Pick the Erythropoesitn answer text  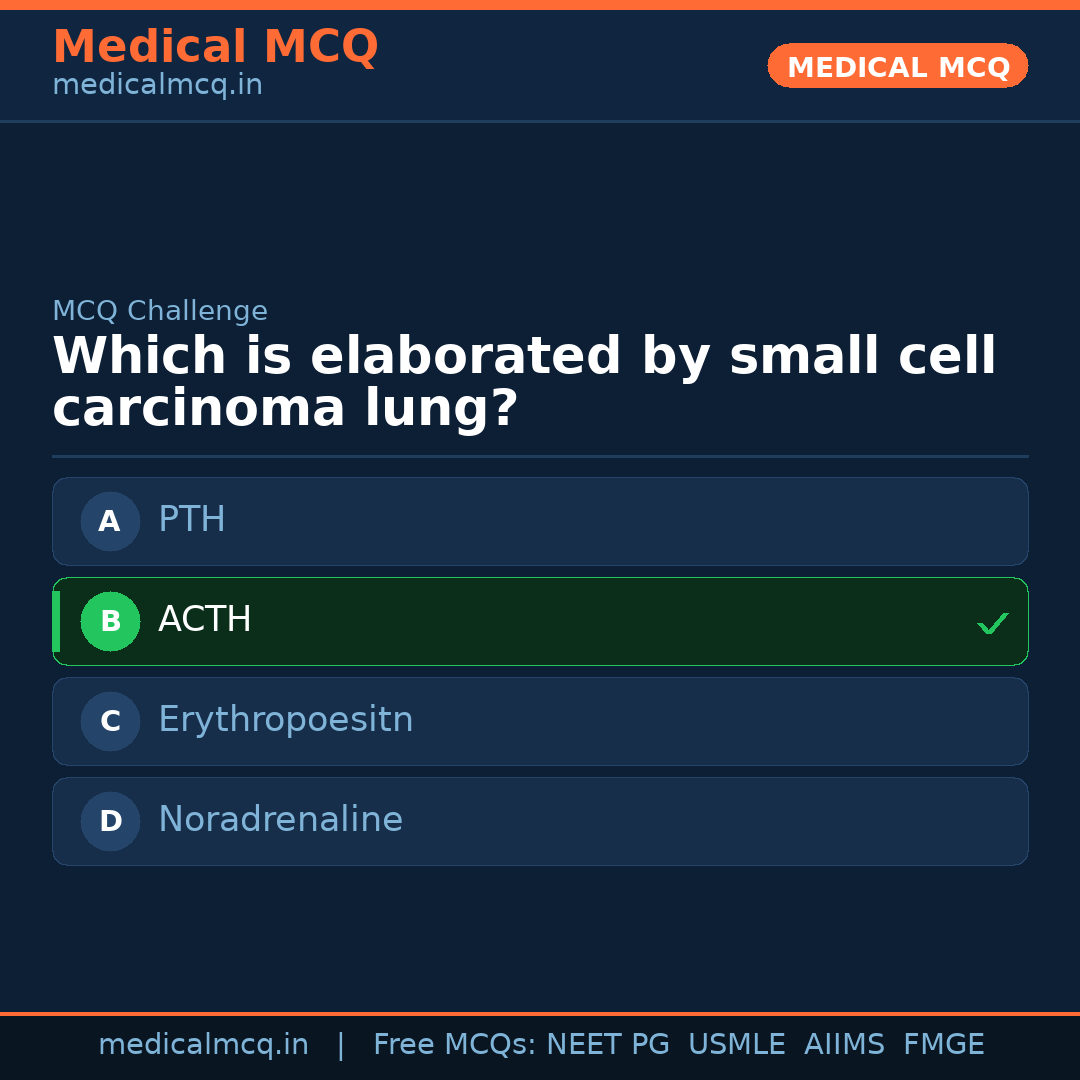285,720
